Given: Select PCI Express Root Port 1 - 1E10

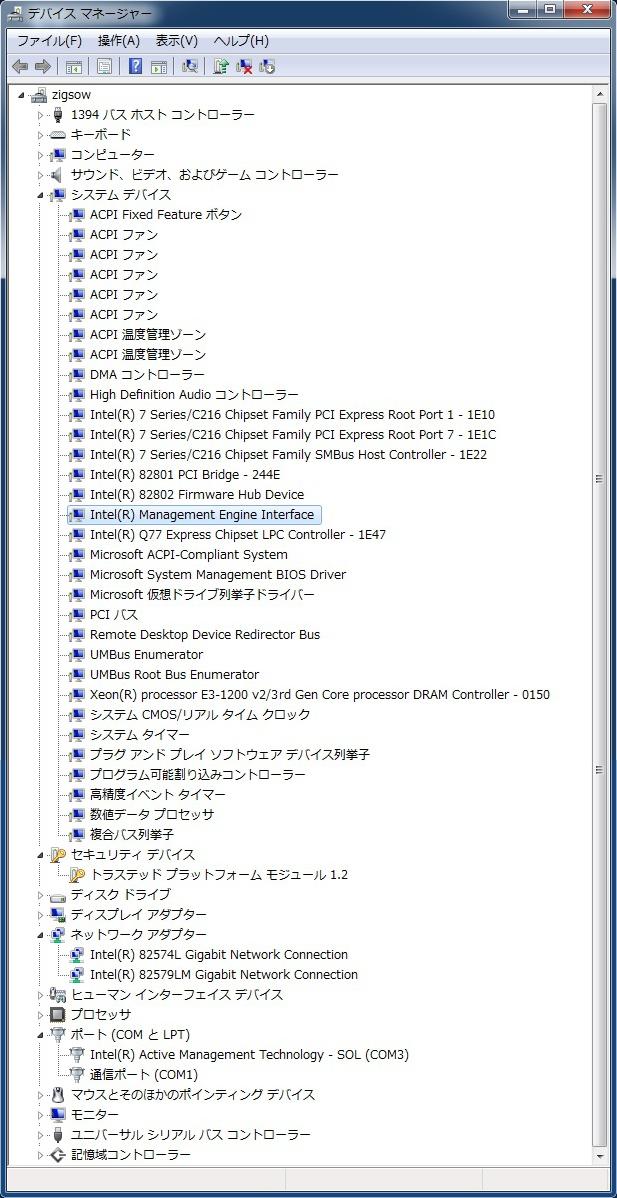Looking at the screenshot, I should click(292, 414).
